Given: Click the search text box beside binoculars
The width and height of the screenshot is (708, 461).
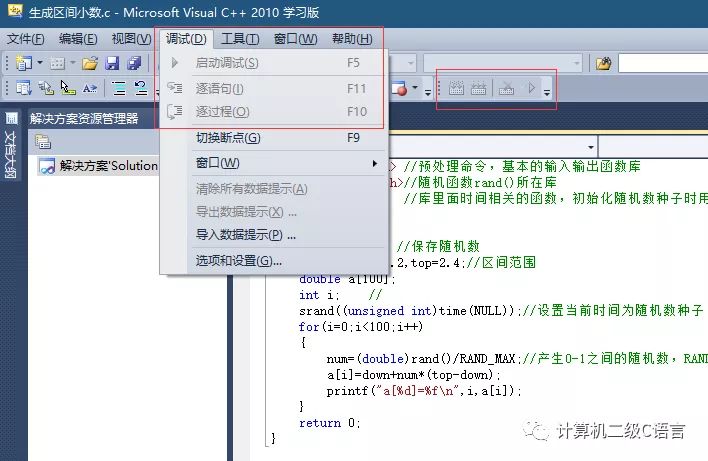Looking at the screenshot, I should point(663,63).
